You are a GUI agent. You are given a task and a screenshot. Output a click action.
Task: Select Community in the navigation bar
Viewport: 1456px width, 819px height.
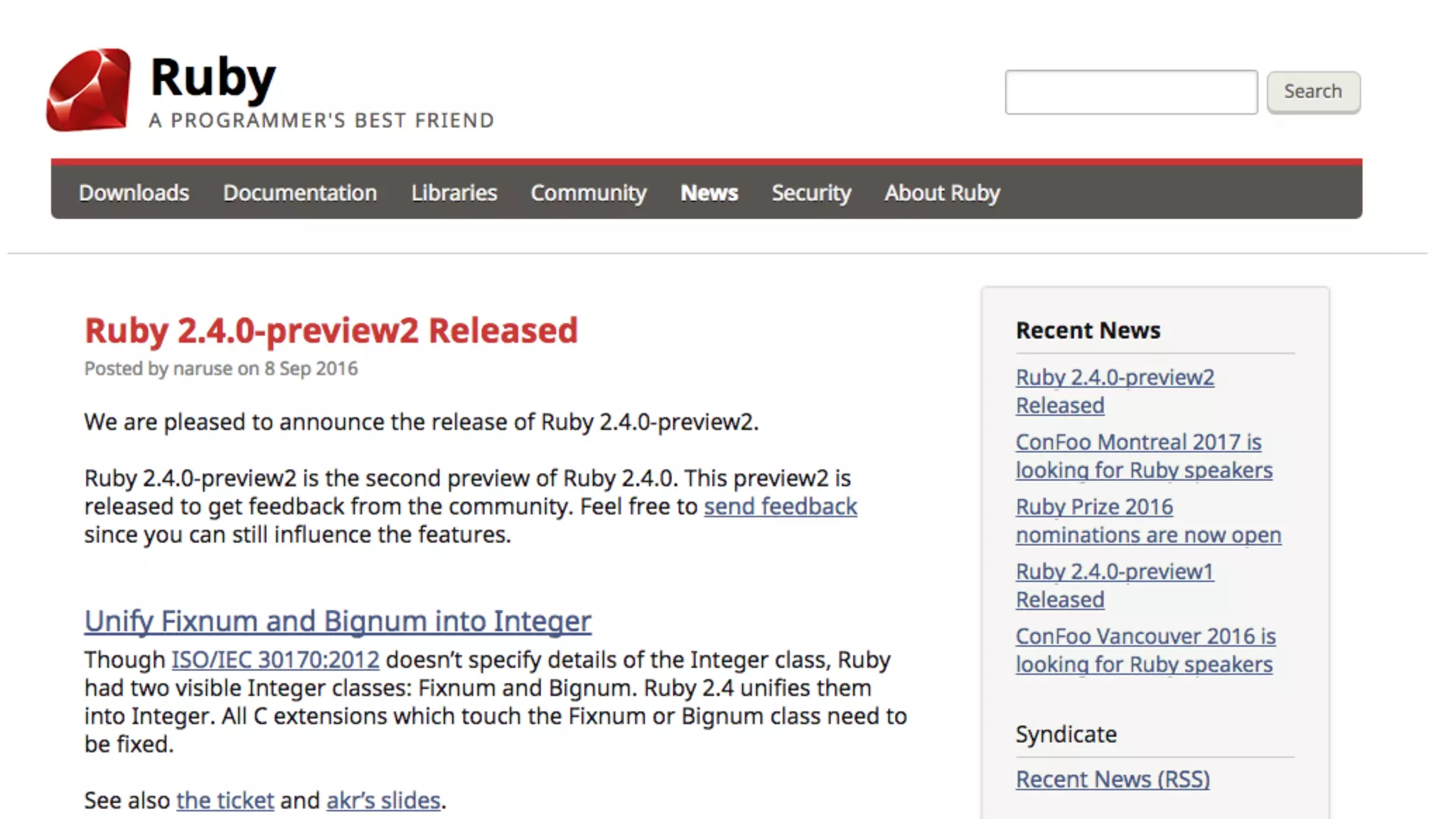(x=588, y=193)
